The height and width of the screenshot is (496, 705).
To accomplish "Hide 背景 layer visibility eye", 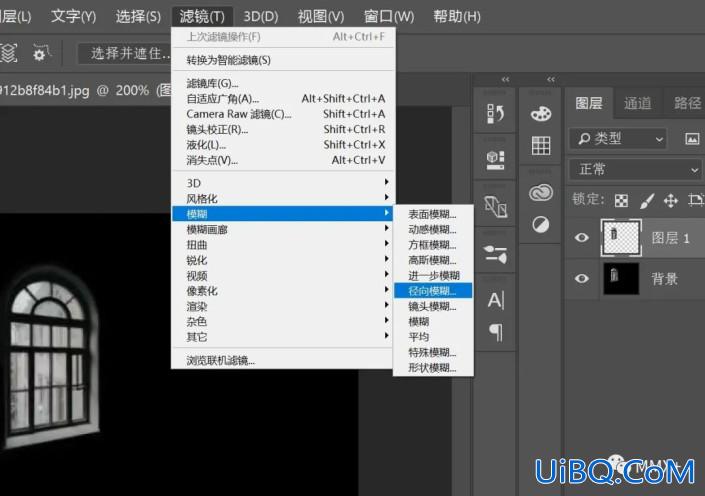I will pyautogui.click(x=581, y=278).
